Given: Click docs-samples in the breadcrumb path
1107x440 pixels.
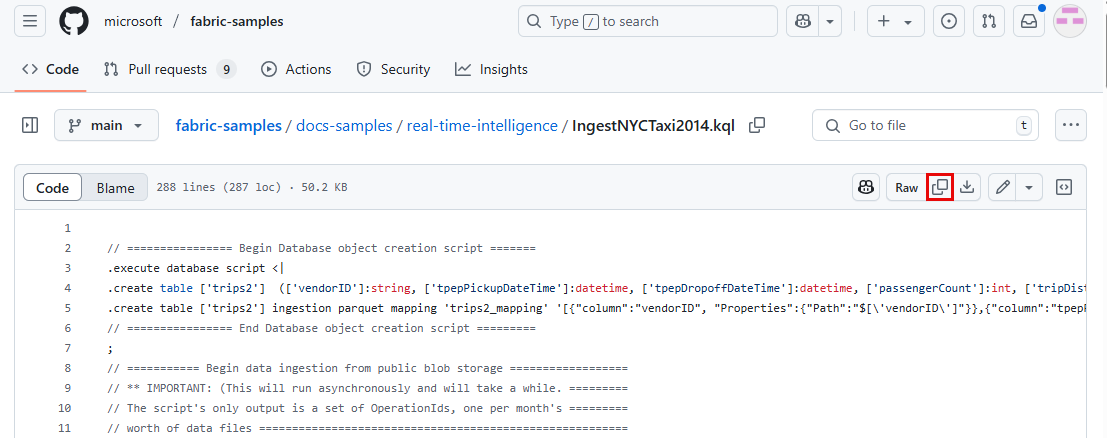Looking at the screenshot, I should pos(344,126).
